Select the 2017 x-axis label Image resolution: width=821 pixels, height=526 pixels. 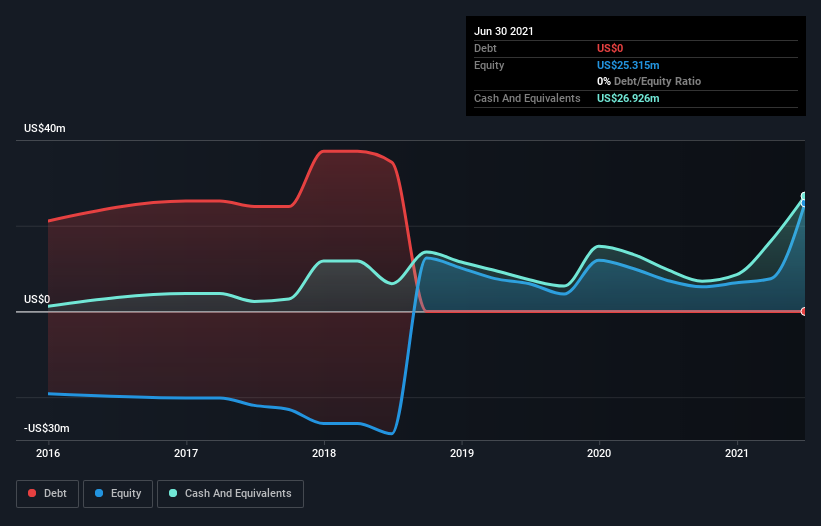click(x=186, y=453)
